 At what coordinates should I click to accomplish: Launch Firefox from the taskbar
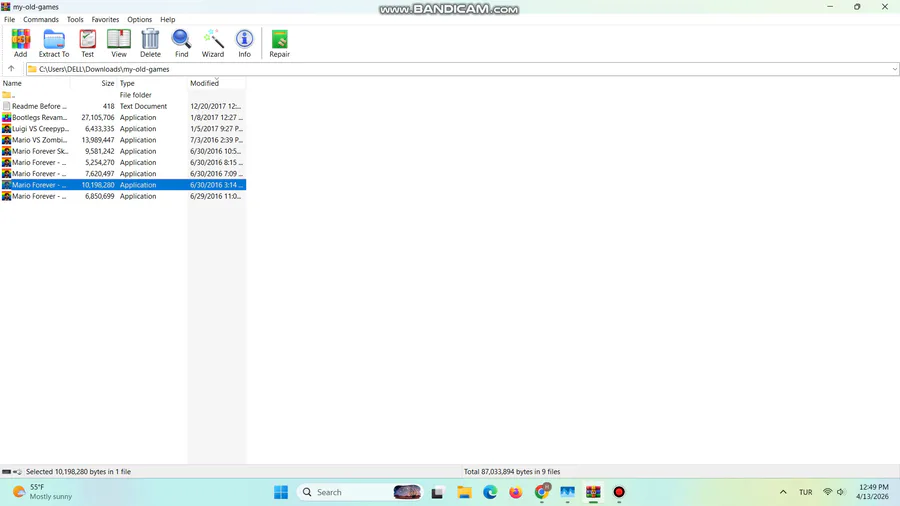pos(515,492)
